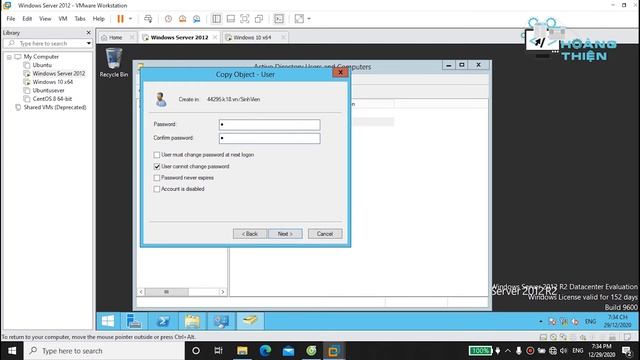Cancel the Copy Object dialog
This screenshot has width=640, height=360.
click(325, 234)
